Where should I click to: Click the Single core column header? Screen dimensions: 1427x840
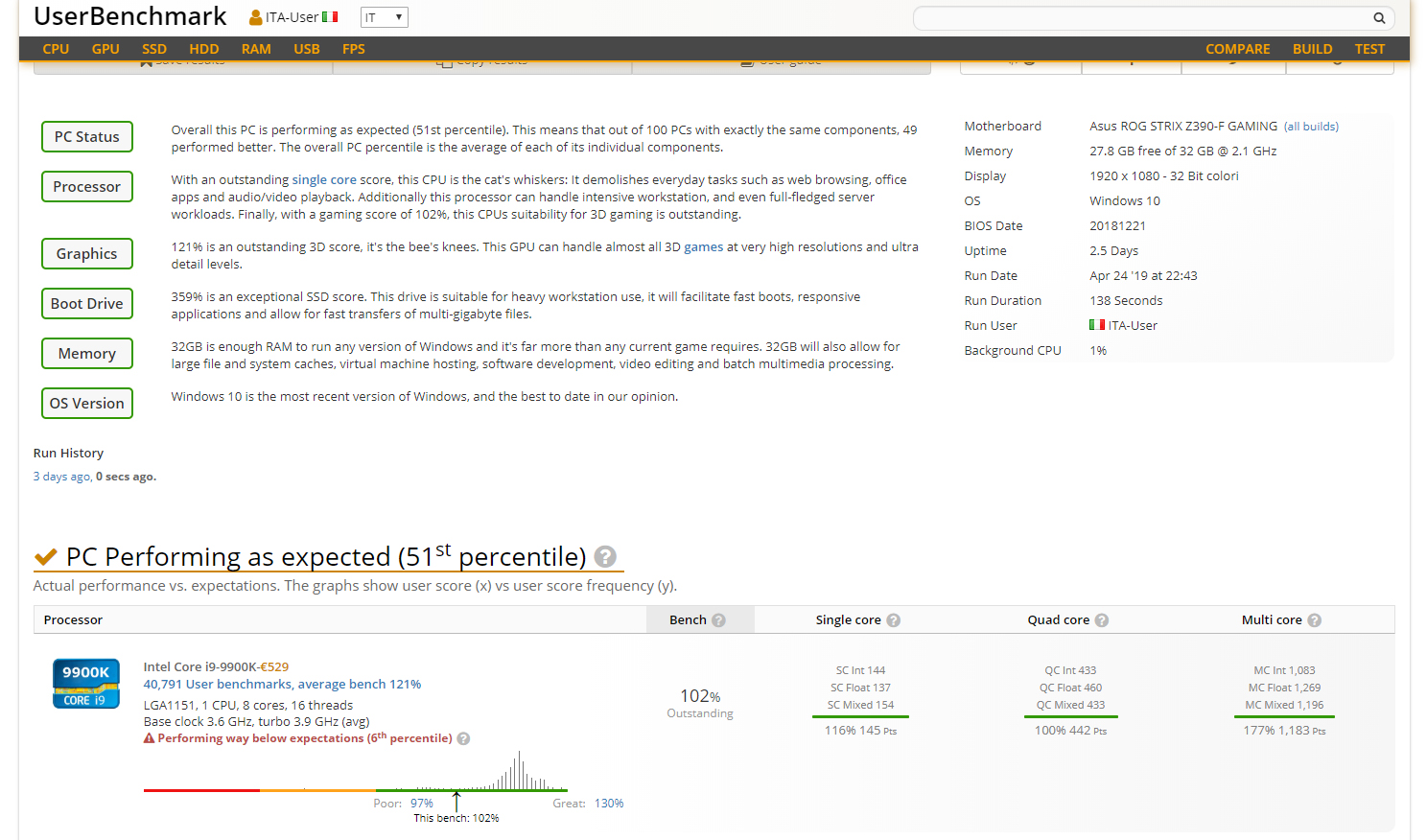[x=848, y=620]
